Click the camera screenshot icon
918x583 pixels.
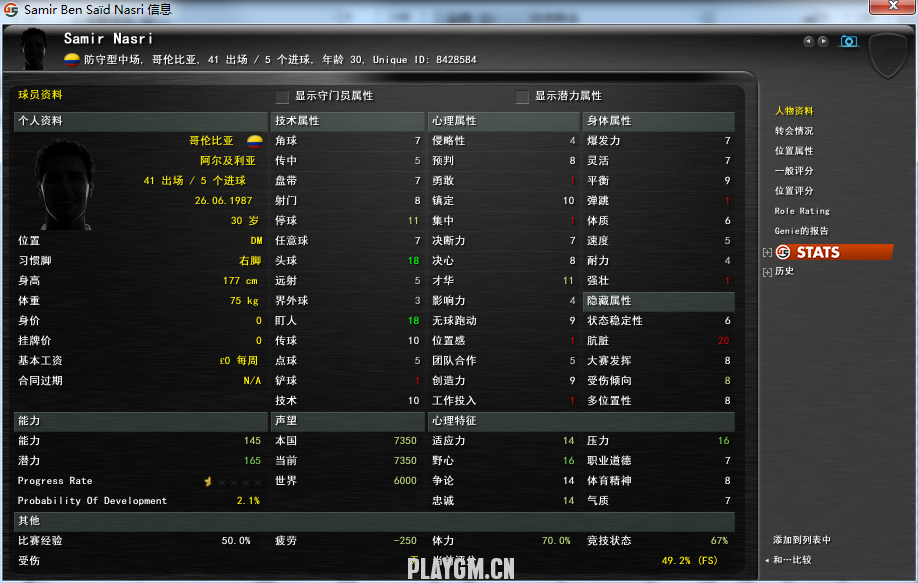coord(848,41)
